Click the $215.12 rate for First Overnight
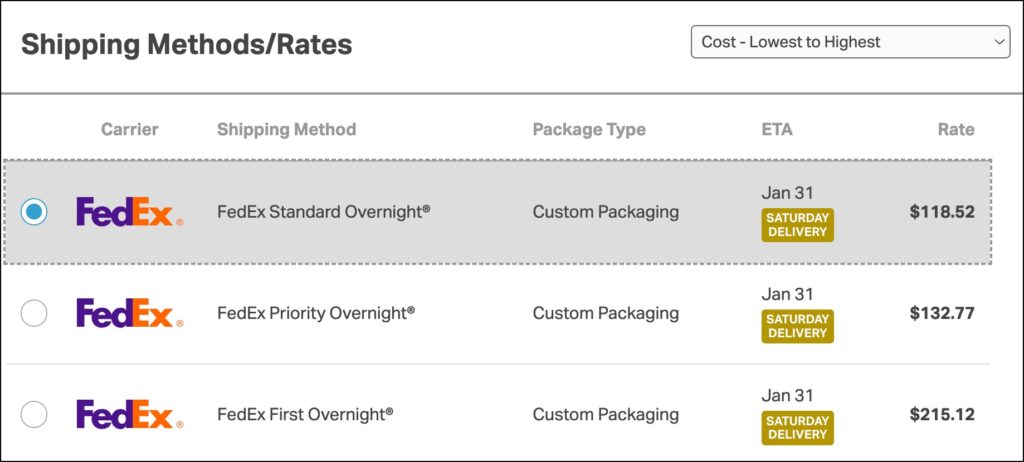The height and width of the screenshot is (462, 1024). pos(941,414)
